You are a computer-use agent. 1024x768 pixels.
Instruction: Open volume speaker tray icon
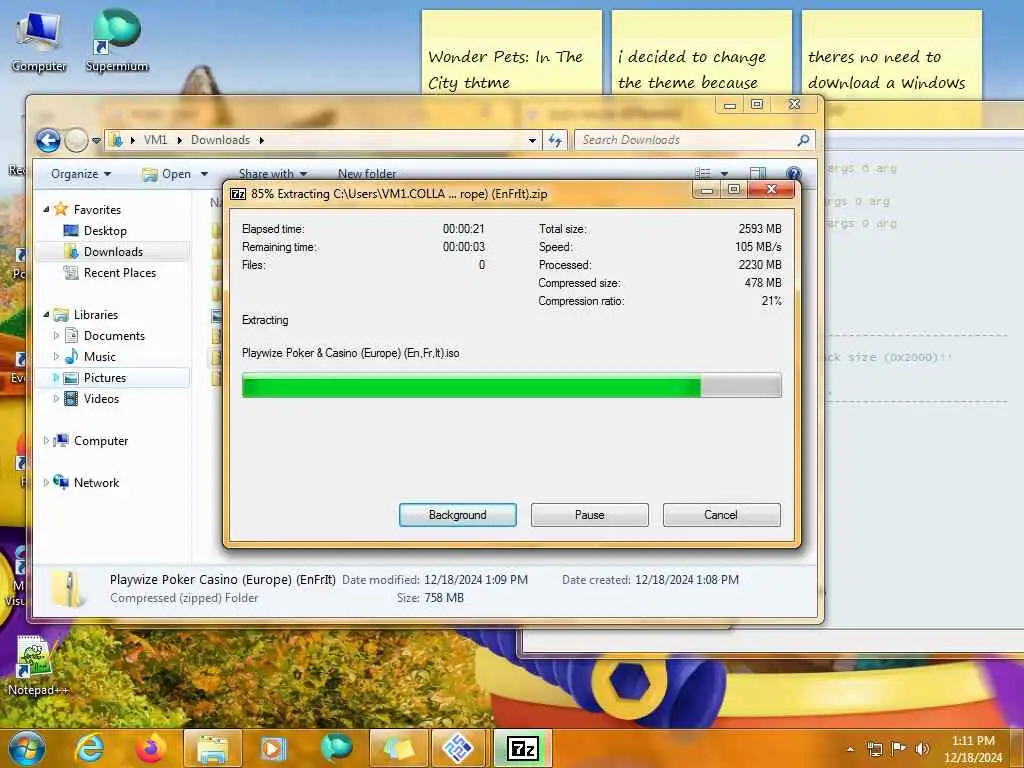coord(922,749)
